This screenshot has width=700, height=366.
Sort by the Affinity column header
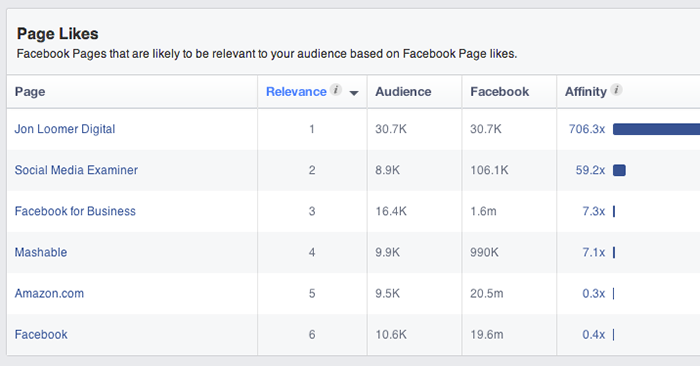click(x=586, y=92)
